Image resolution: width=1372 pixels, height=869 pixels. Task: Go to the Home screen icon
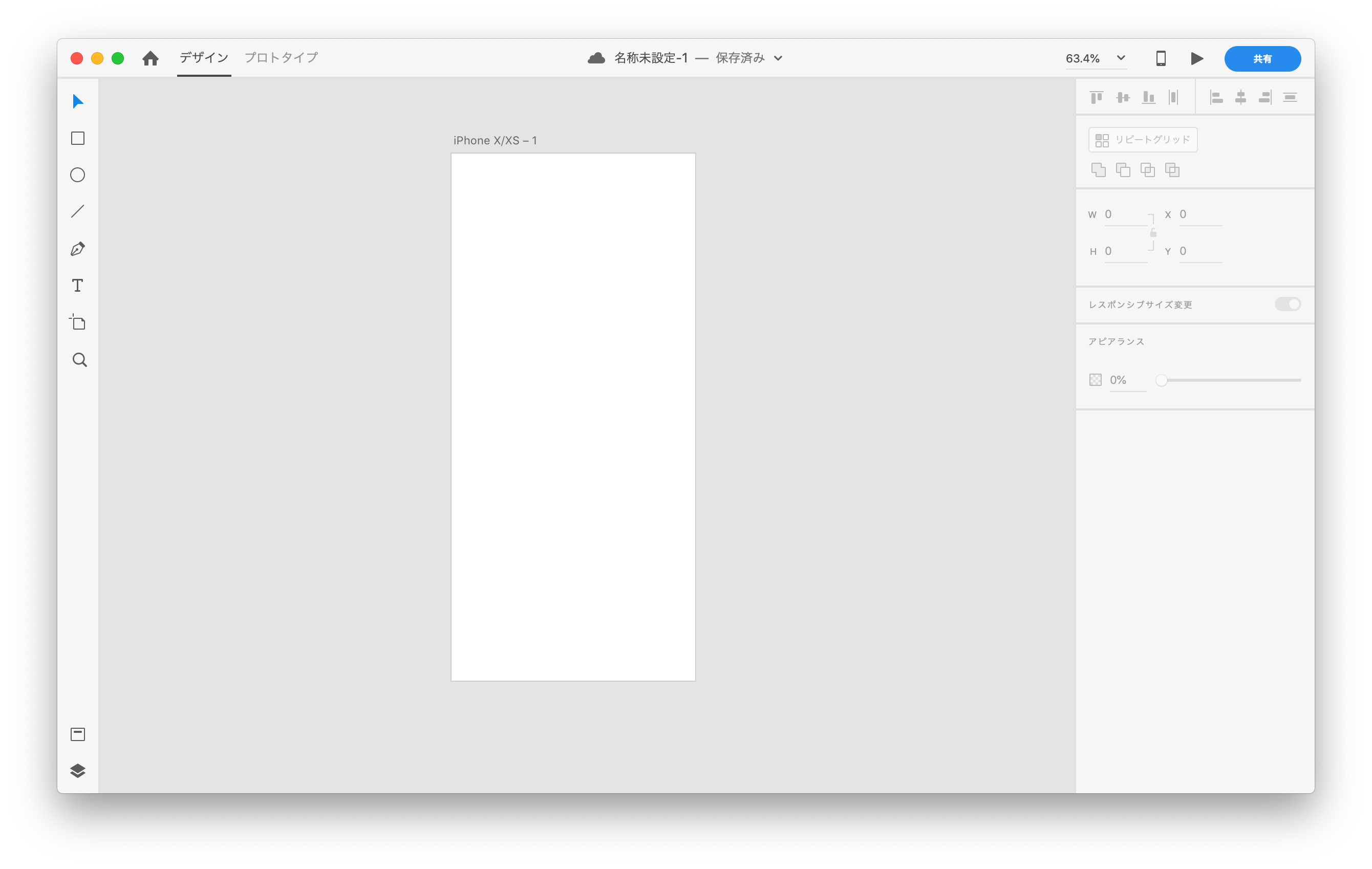point(151,58)
